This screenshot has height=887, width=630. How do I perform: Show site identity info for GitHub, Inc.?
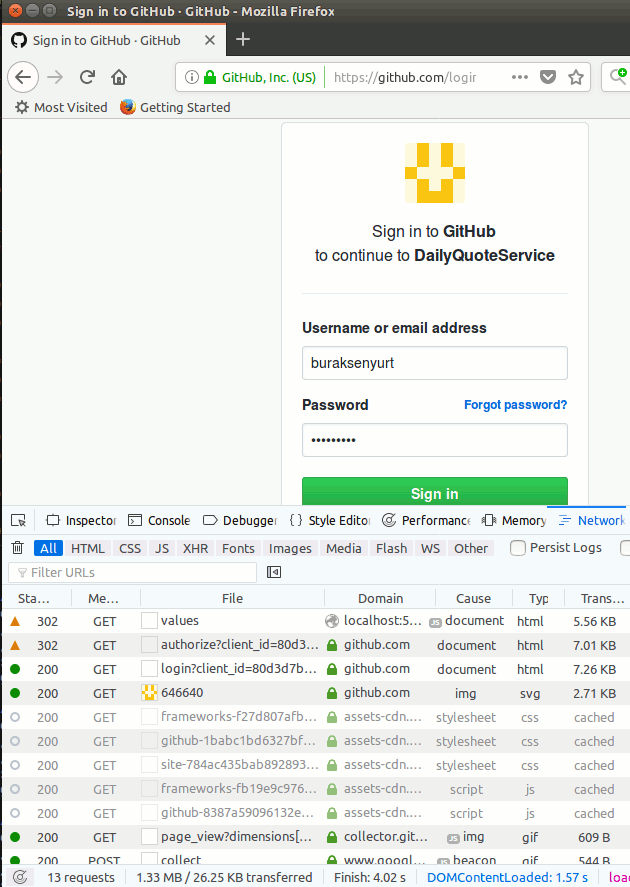259,77
